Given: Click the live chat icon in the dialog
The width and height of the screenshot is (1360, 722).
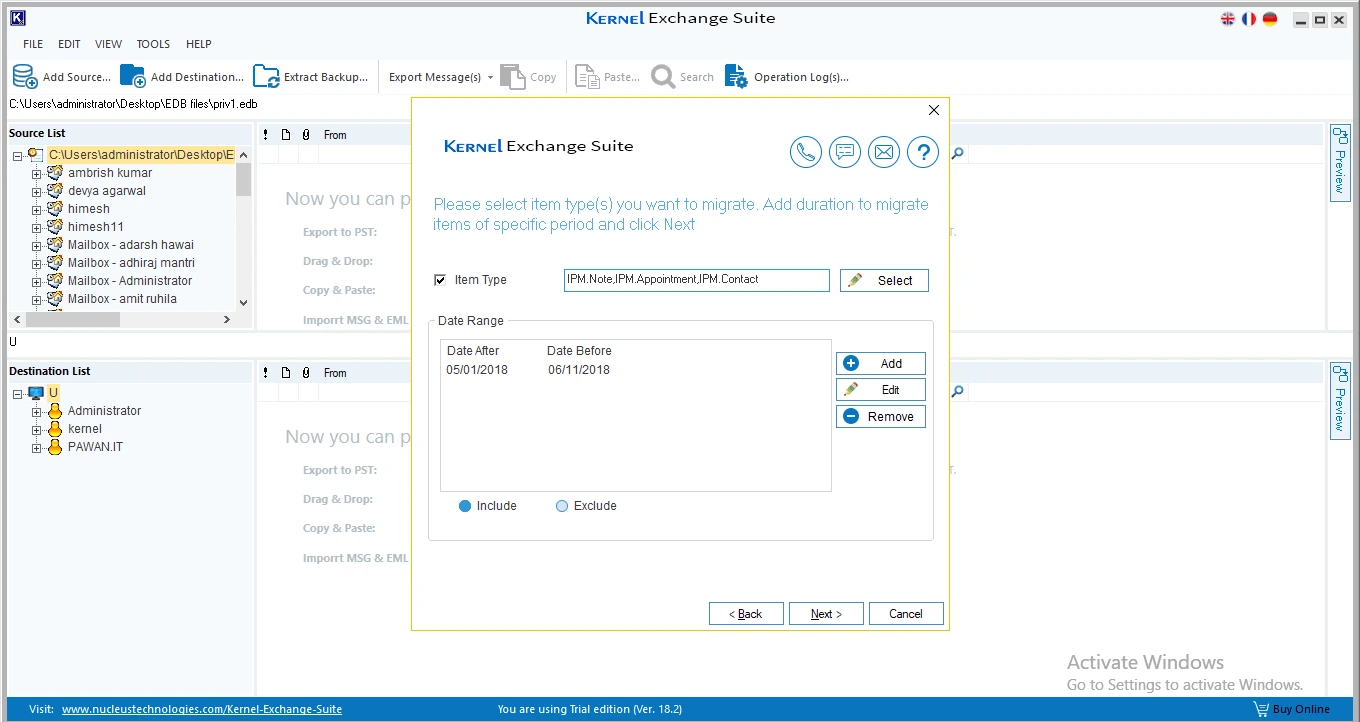Looking at the screenshot, I should (x=845, y=152).
